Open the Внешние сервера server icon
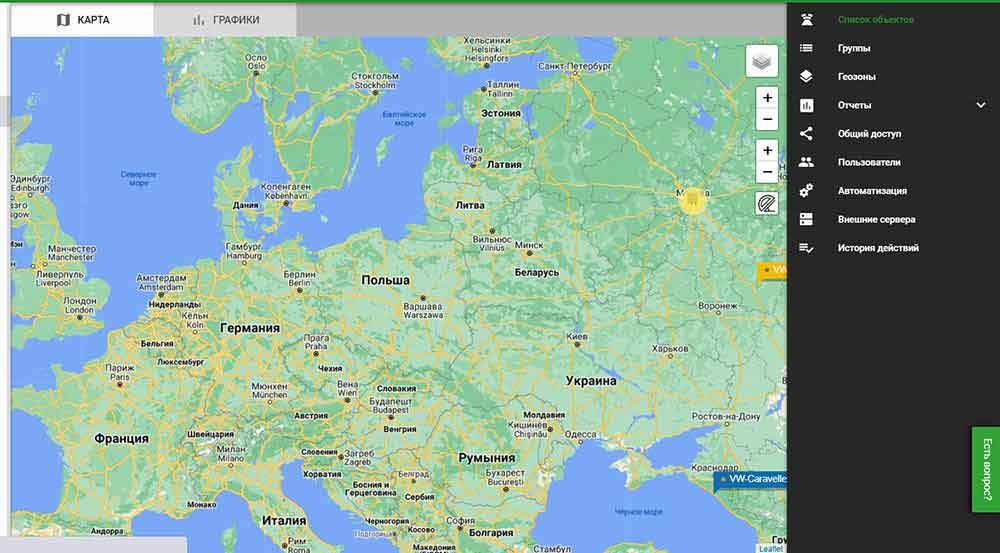Screen dimensions: 1000x553 [x=806, y=219]
